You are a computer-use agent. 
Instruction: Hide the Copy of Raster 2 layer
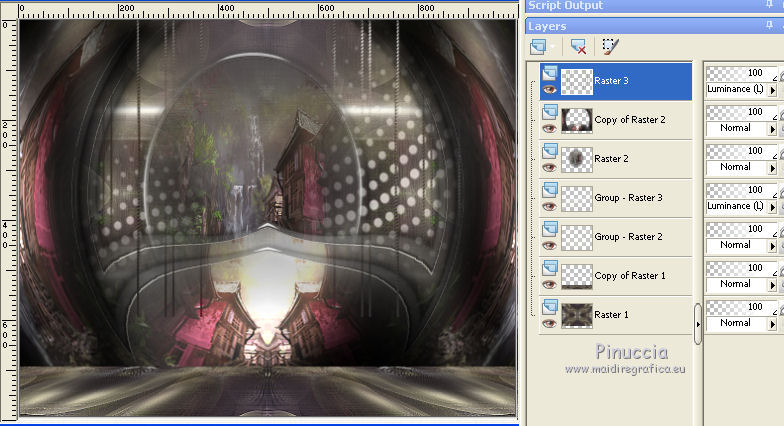(550, 128)
